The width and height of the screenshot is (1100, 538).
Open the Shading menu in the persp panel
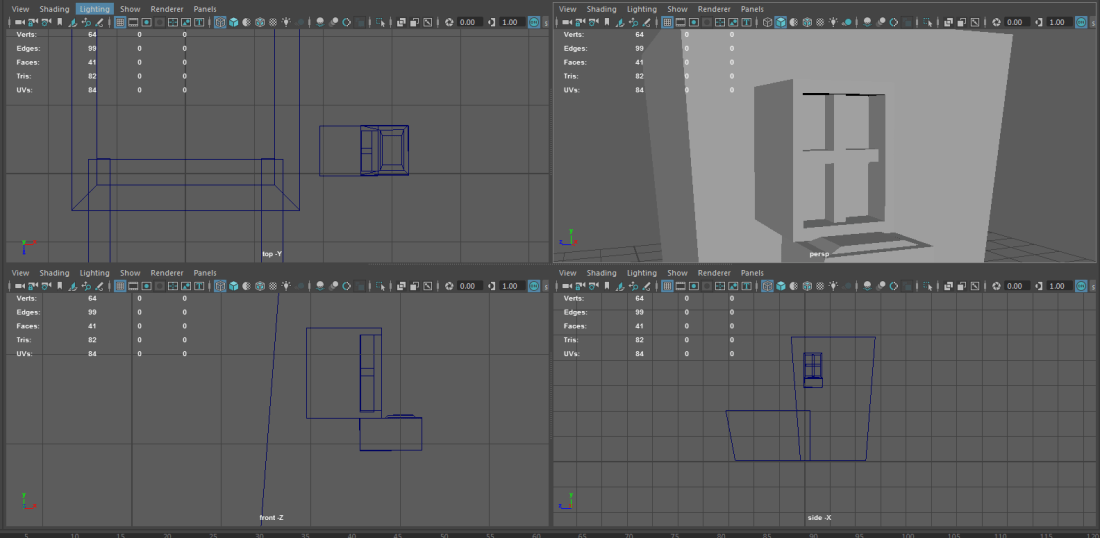pos(601,9)
